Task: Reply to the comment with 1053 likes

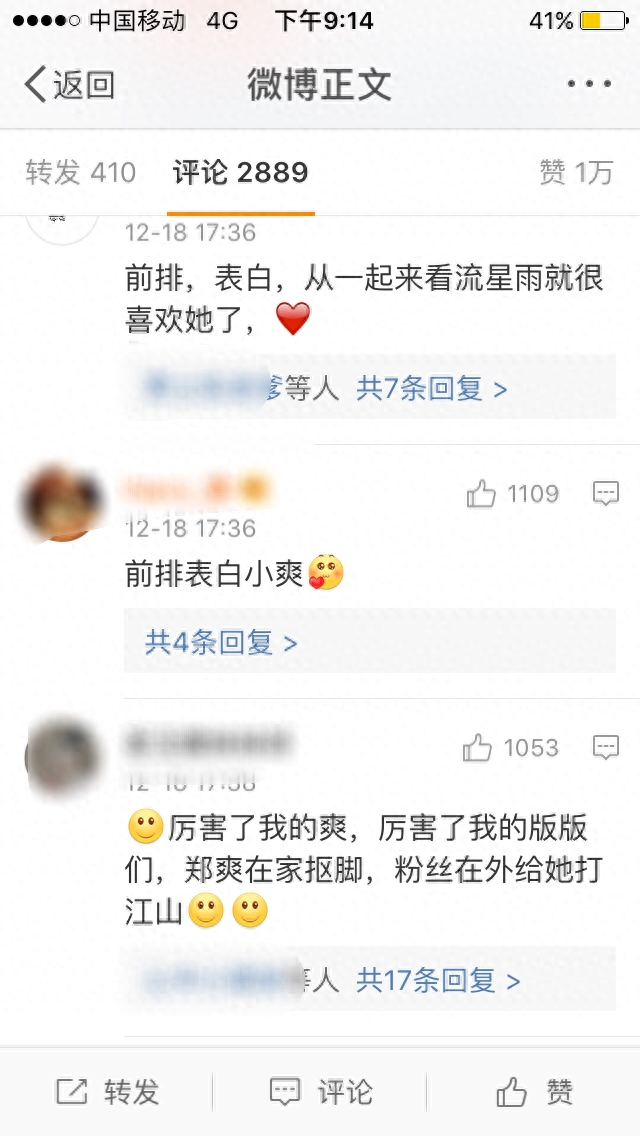Action: [x=606, y=748]
